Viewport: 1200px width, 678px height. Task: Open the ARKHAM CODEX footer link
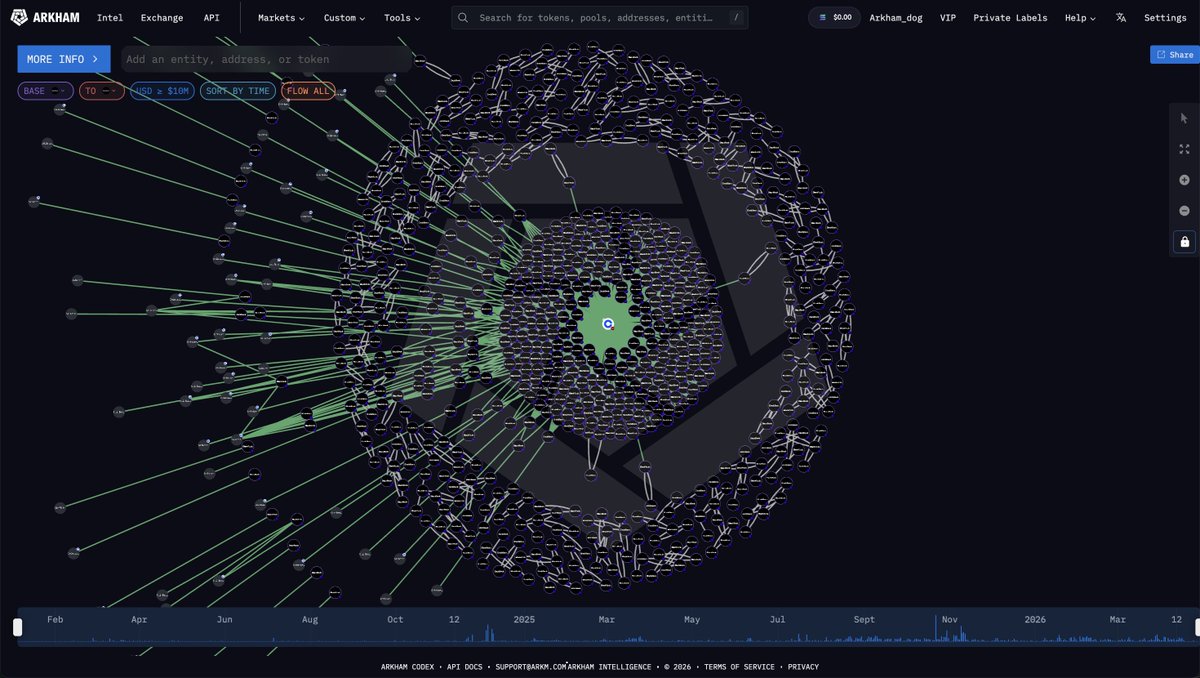[x=407, y=667]
